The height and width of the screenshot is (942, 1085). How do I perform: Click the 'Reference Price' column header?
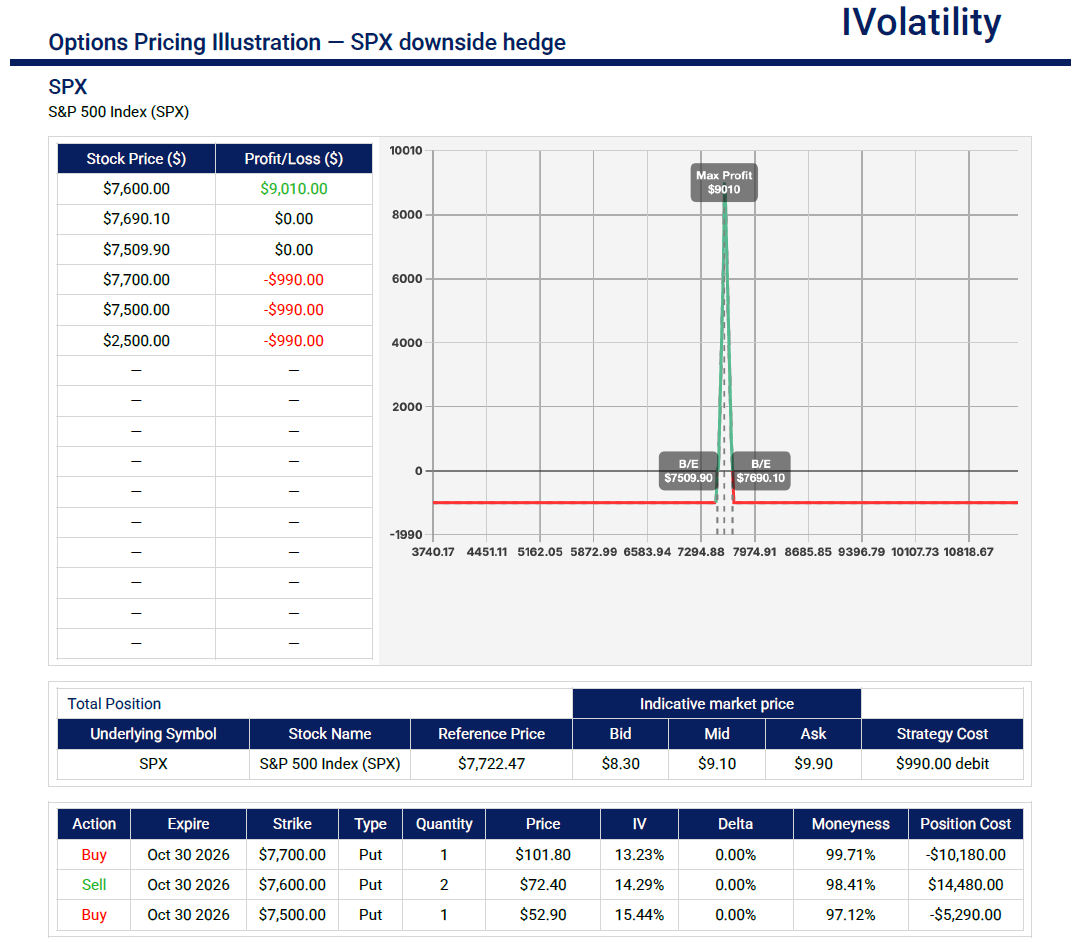(x=491, y=734)
